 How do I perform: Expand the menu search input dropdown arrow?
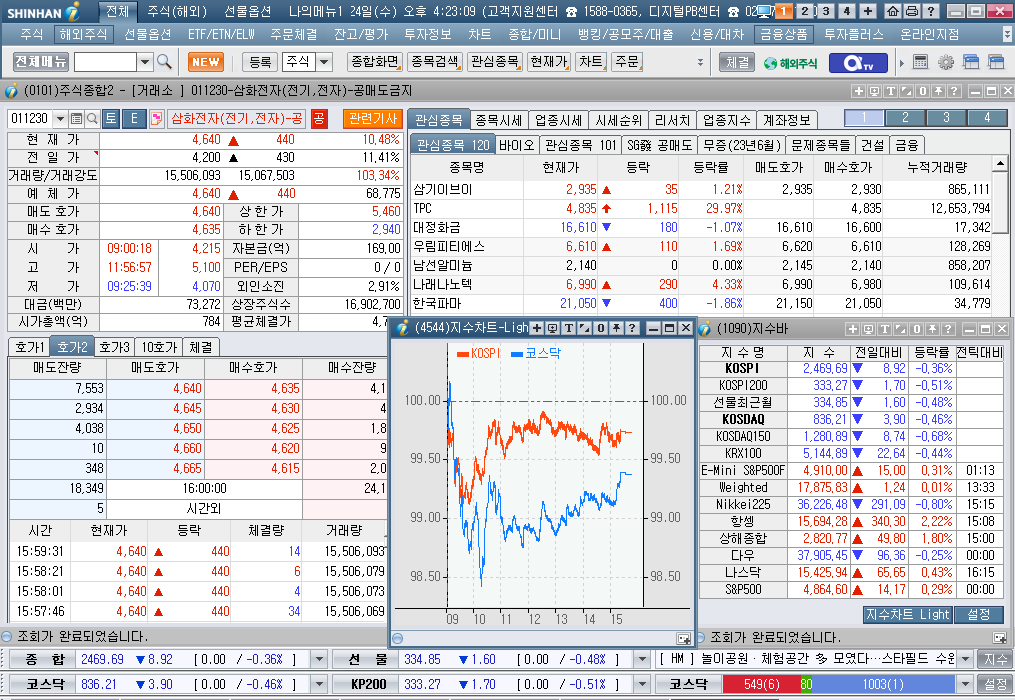[145, 62]
